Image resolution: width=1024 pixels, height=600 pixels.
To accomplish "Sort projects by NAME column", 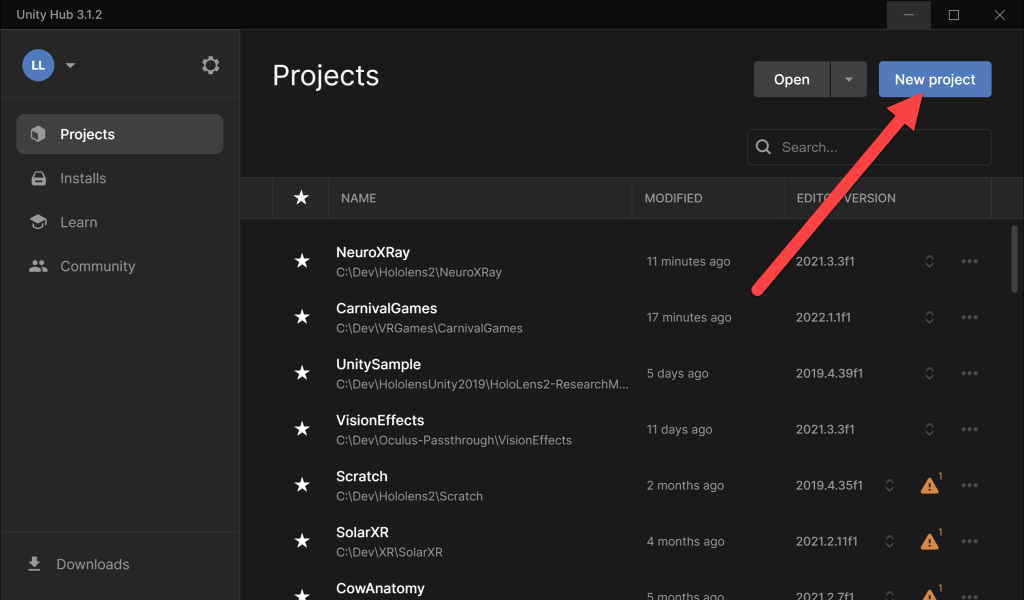I will coord(359,198).
